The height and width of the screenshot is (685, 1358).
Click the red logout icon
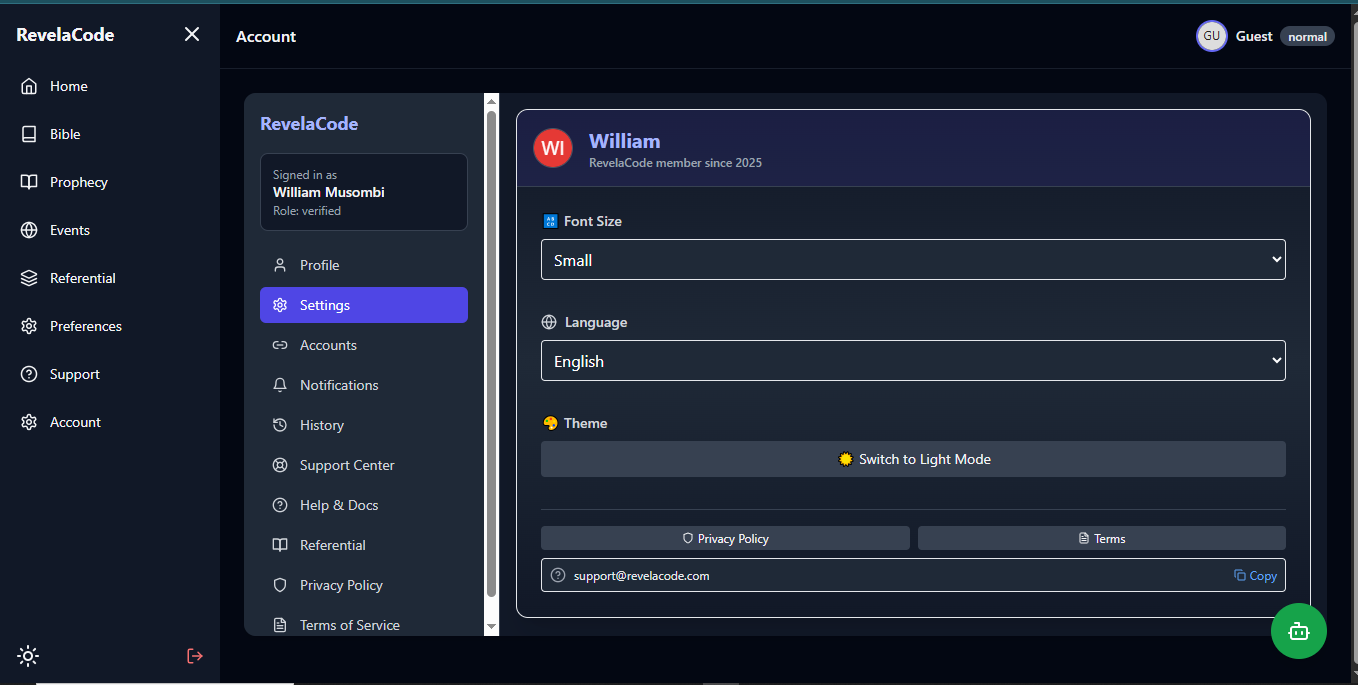point(194,656)
